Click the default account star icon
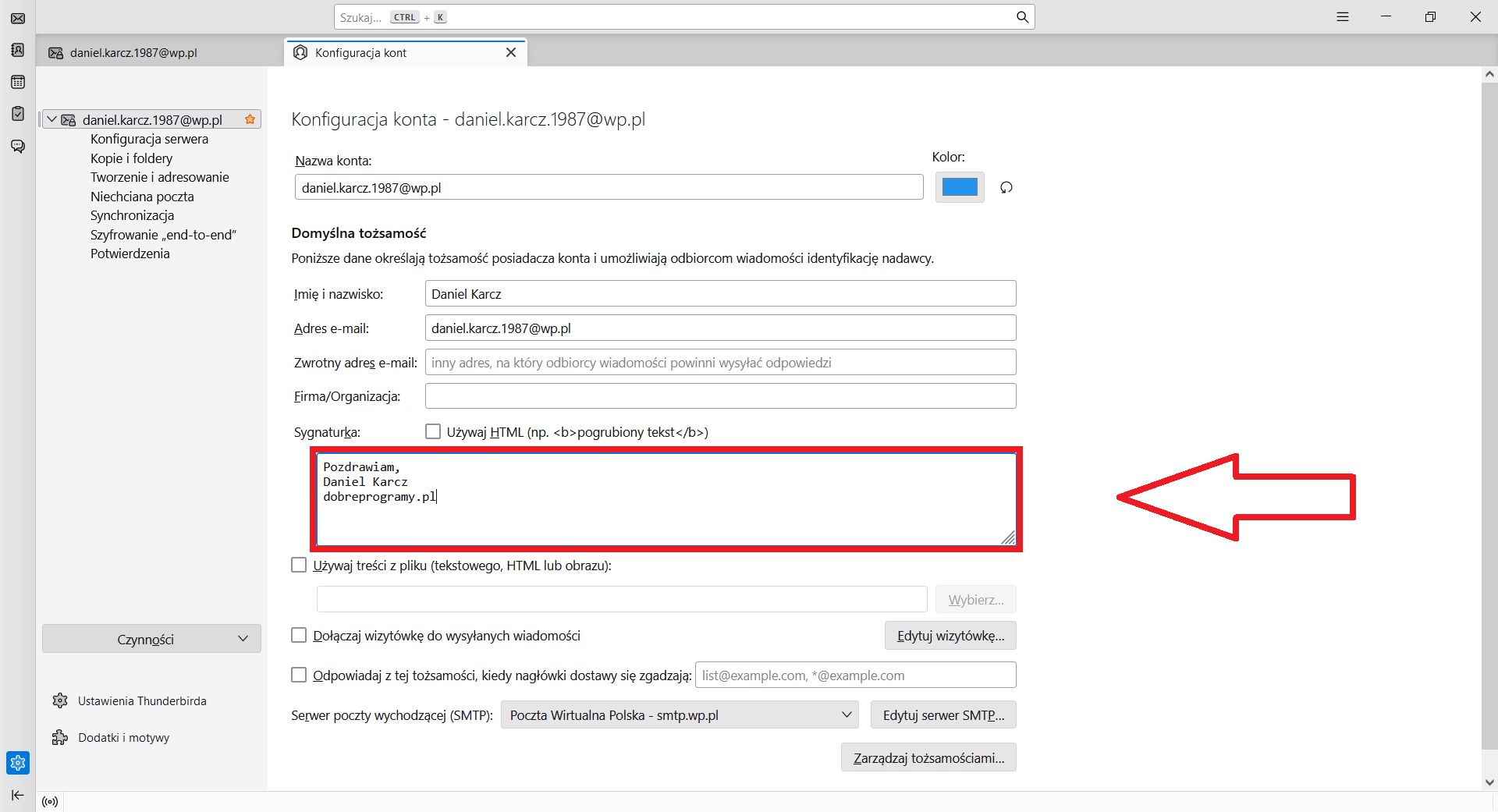 (x=250, y=119)
